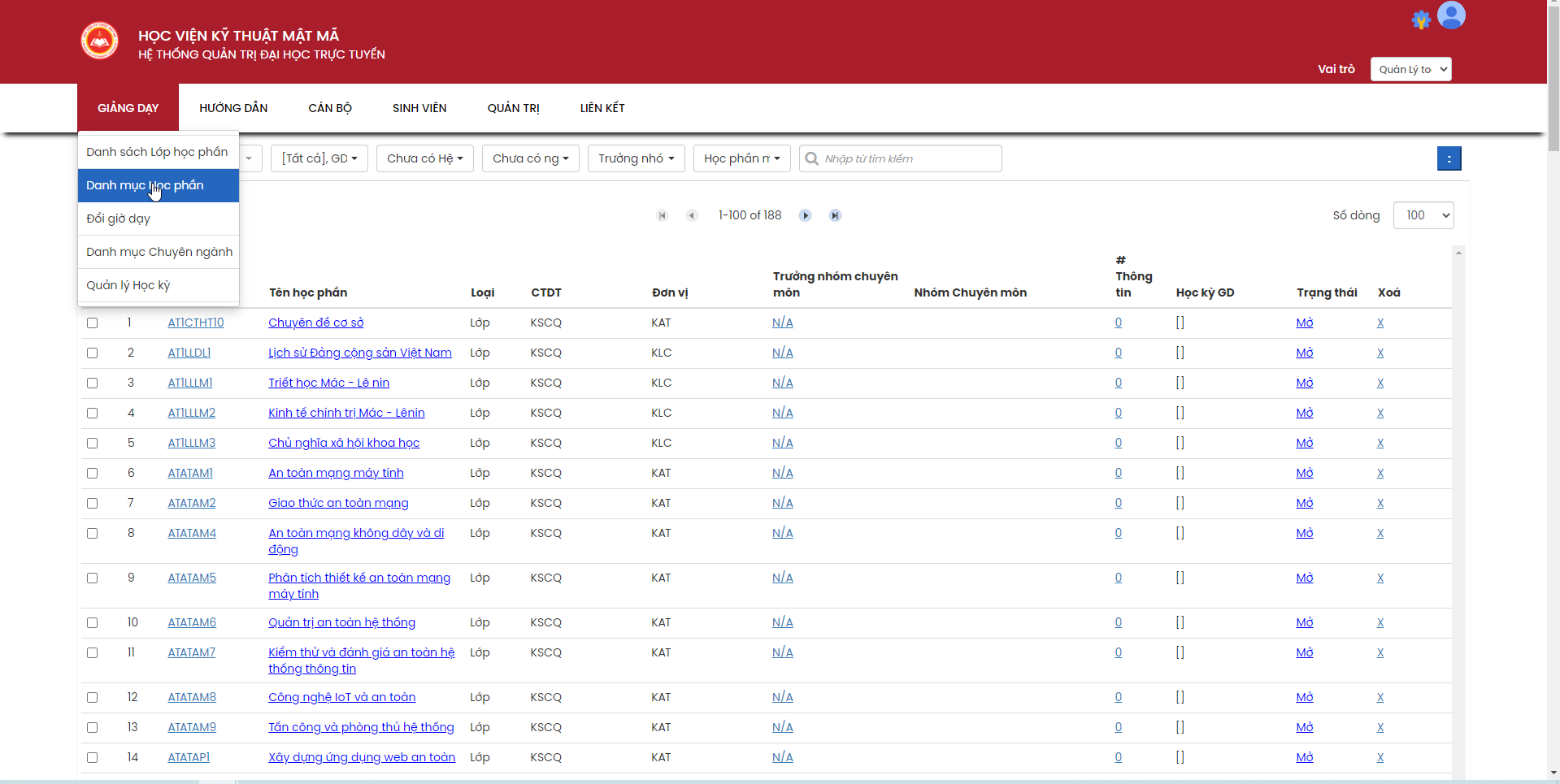Delete row AT1LLDL1 with X
This screenshot has width=1560, height=784.
[x=1380, y=353]
